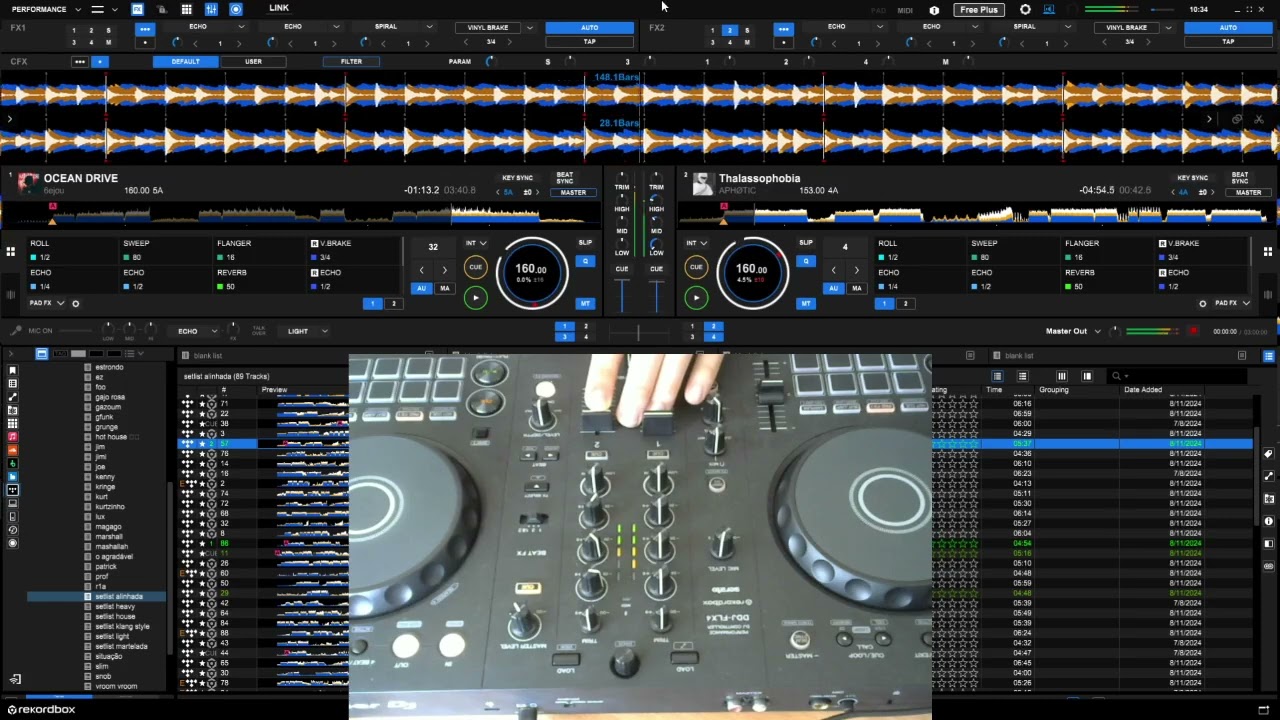
Task: Open deck 1 PAD FX settings gear
Action: (75, 303)
